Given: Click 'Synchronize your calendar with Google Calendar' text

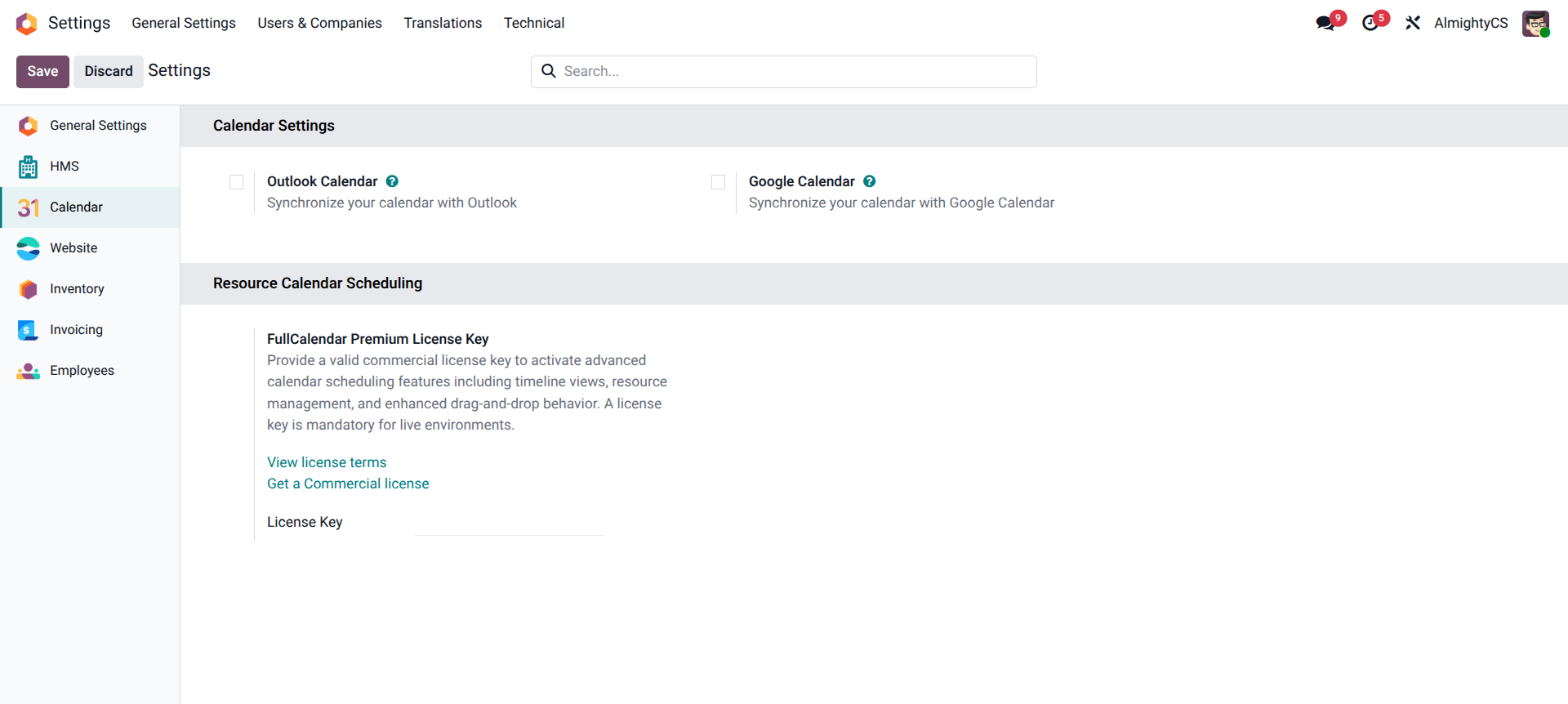Looking at the screenshot, I should (x=902, y=203).
